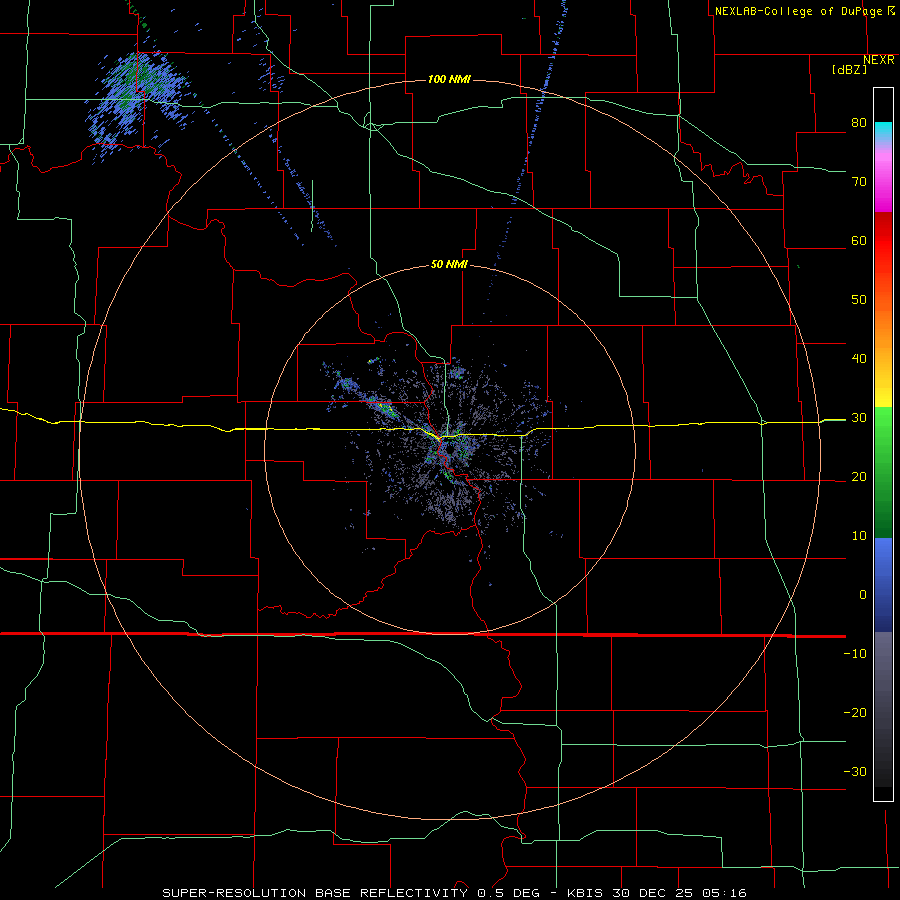Click the 30 value on the dBZ scale

coord(859,418)
